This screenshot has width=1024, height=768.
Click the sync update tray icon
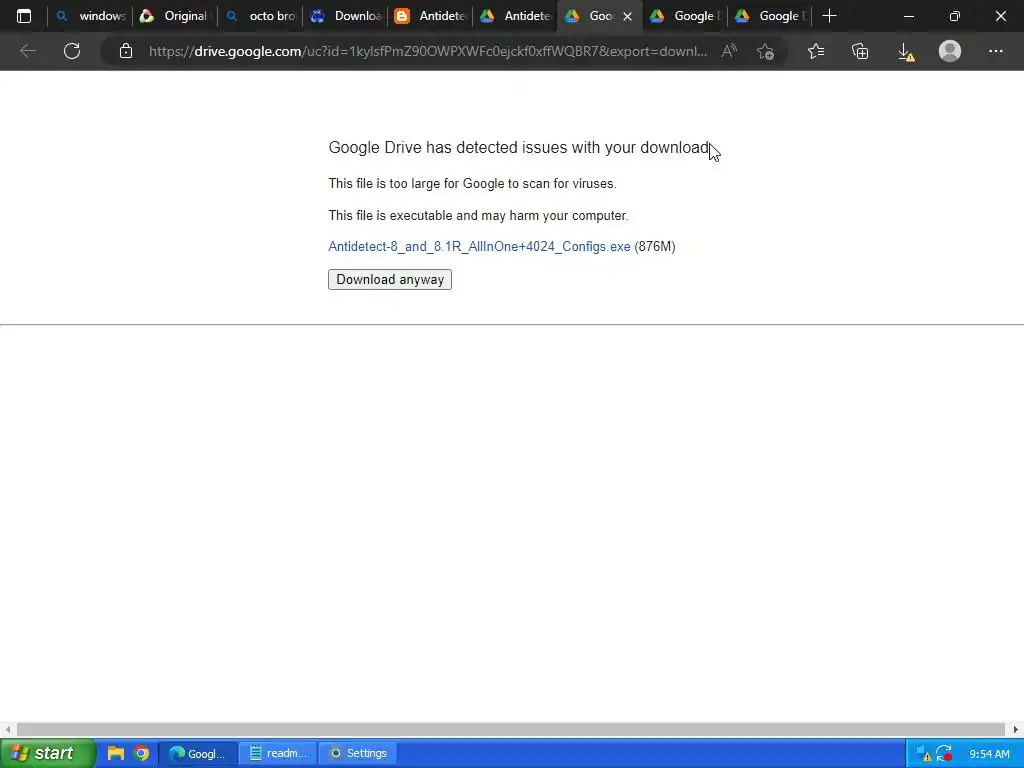(944, 754)
